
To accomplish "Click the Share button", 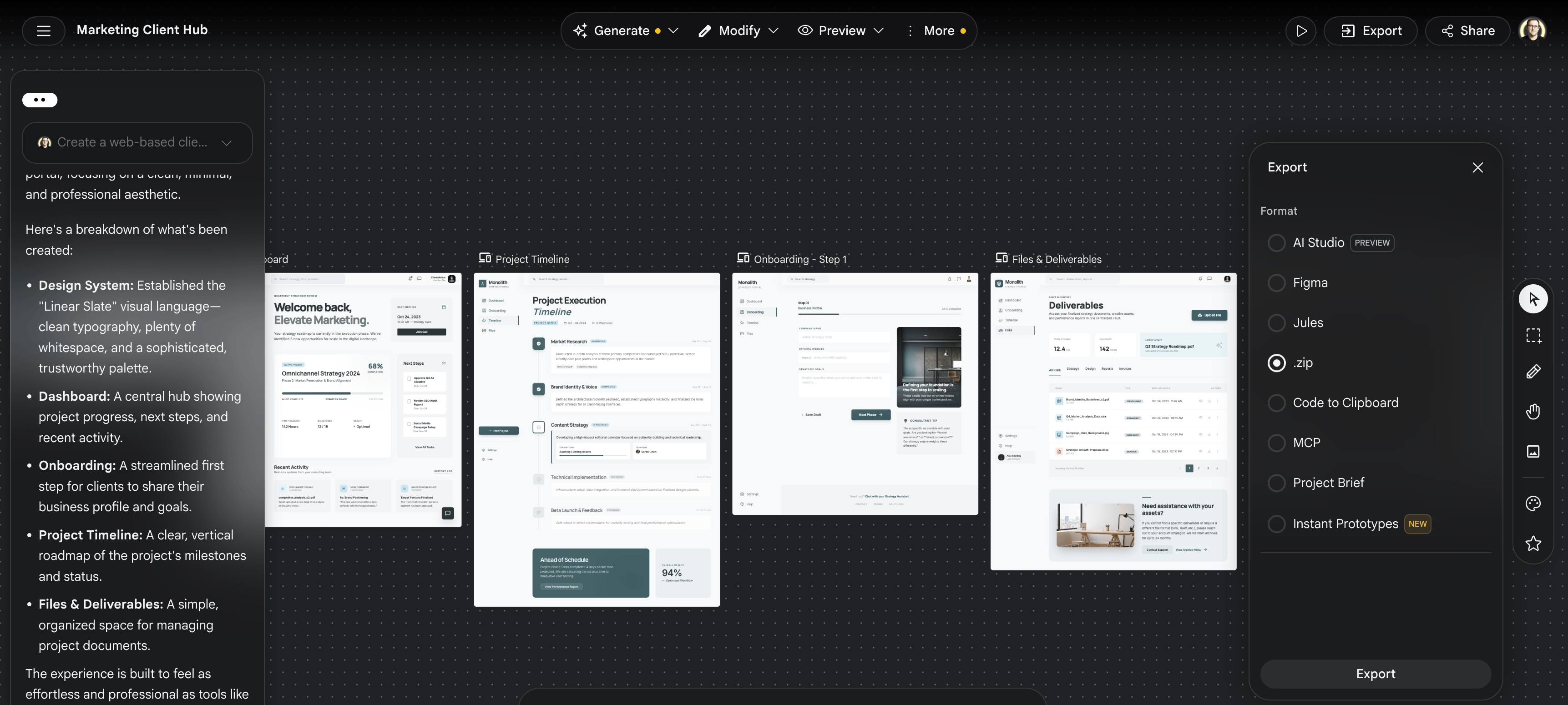I will click(1467, 30).
